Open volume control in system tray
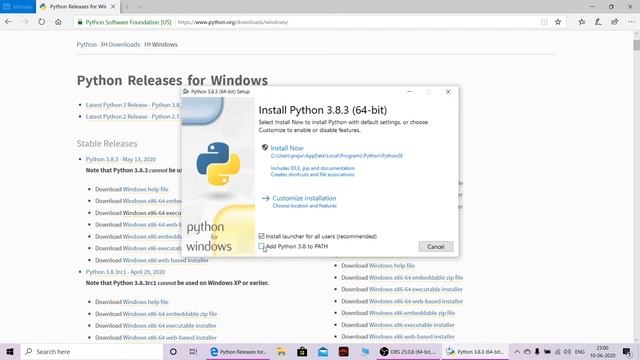The width and height of the screenshot is (640, 360). point(567,351)
